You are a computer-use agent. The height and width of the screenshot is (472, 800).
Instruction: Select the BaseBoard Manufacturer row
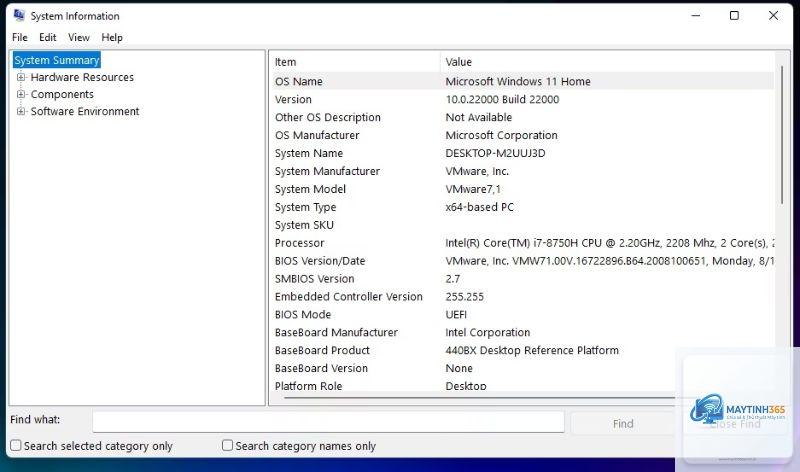pyautogui.click(x=522, y=332)
